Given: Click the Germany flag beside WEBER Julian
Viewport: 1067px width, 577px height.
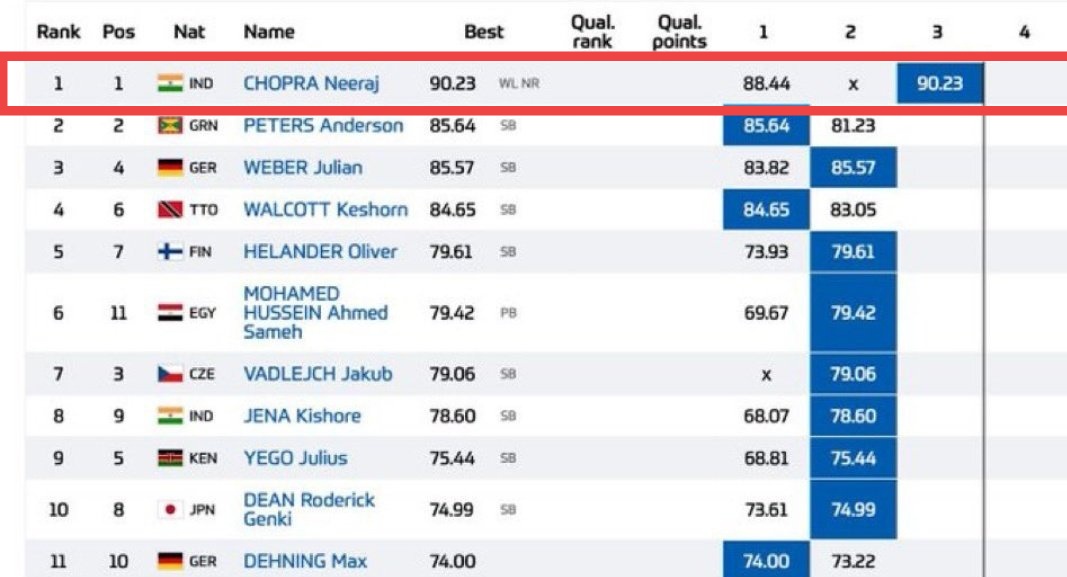Looking at the screenshot, I should pyautogui.click(x=170, y=168).
